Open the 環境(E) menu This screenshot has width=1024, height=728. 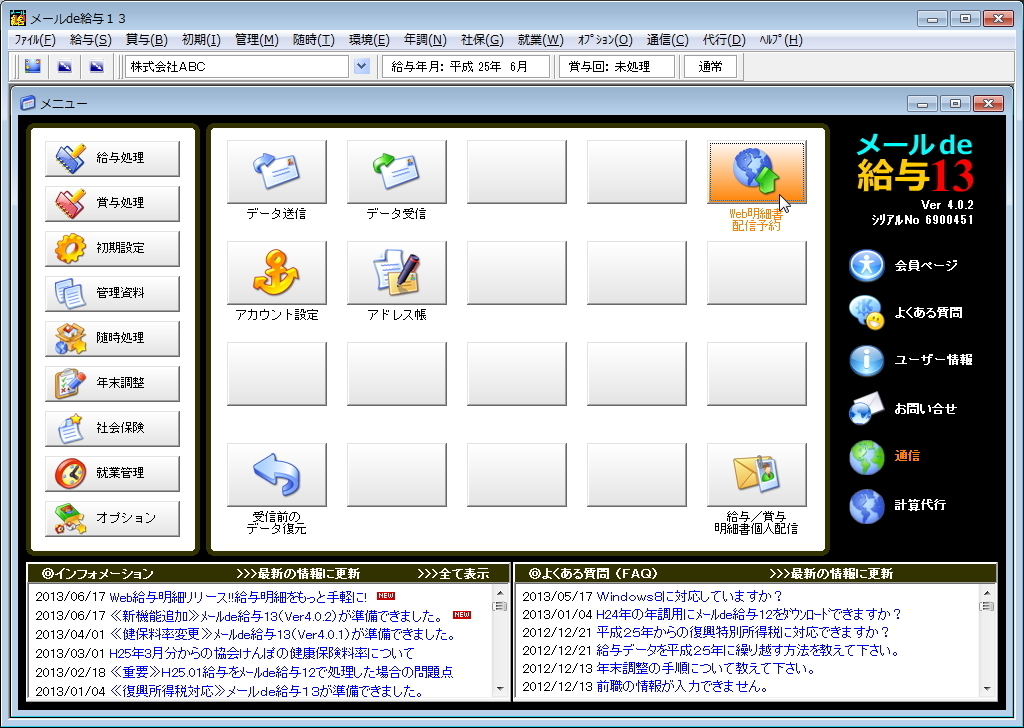(369, 40)
